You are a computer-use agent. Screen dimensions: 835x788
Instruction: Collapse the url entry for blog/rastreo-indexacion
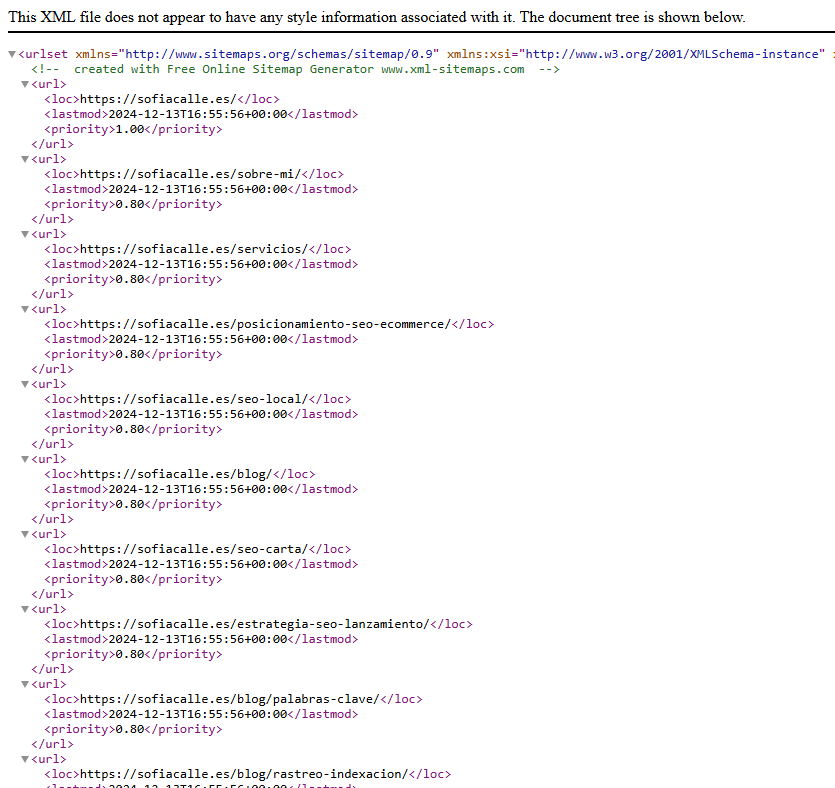pyautogui.click(x=25, y=759)
